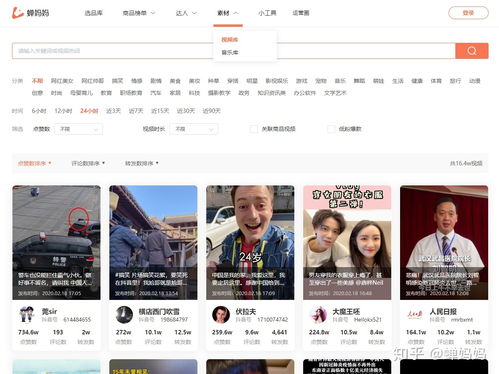The width and height of the screenshot is (499, 374).
Task: Filter by the 文学艺术 category
Action: click(335, 93)
